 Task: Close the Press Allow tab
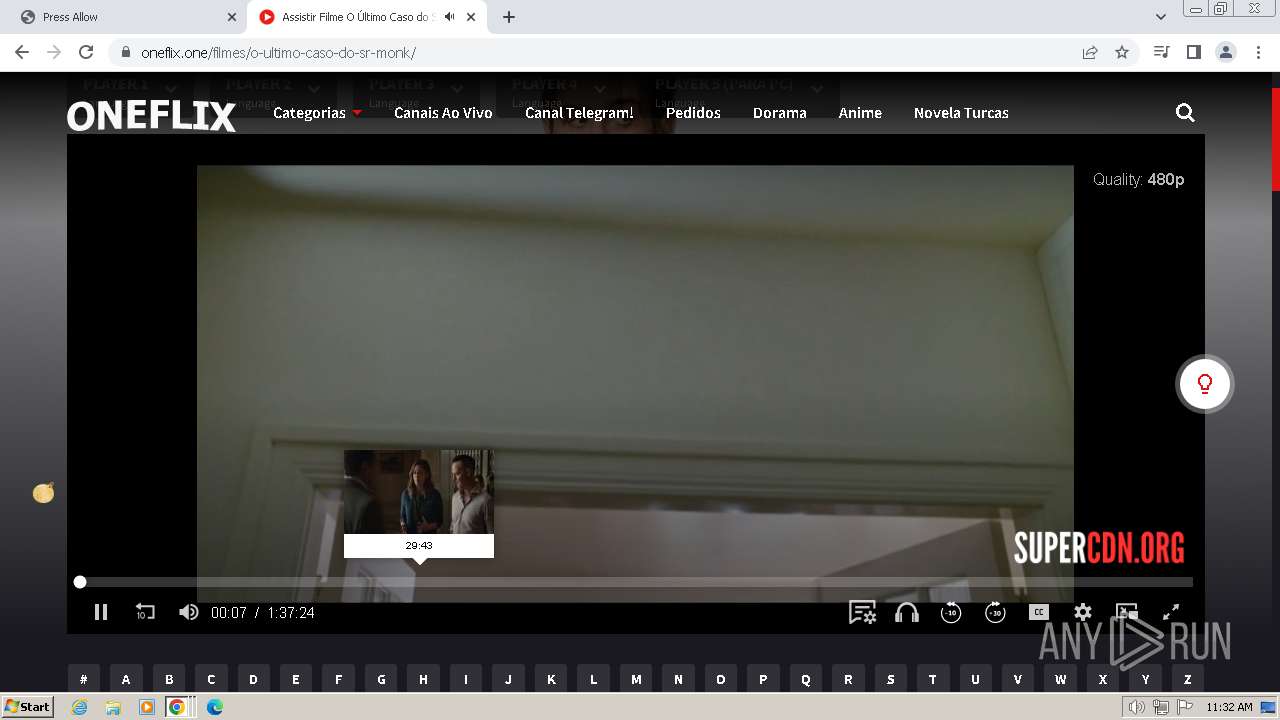coord(231,17)
